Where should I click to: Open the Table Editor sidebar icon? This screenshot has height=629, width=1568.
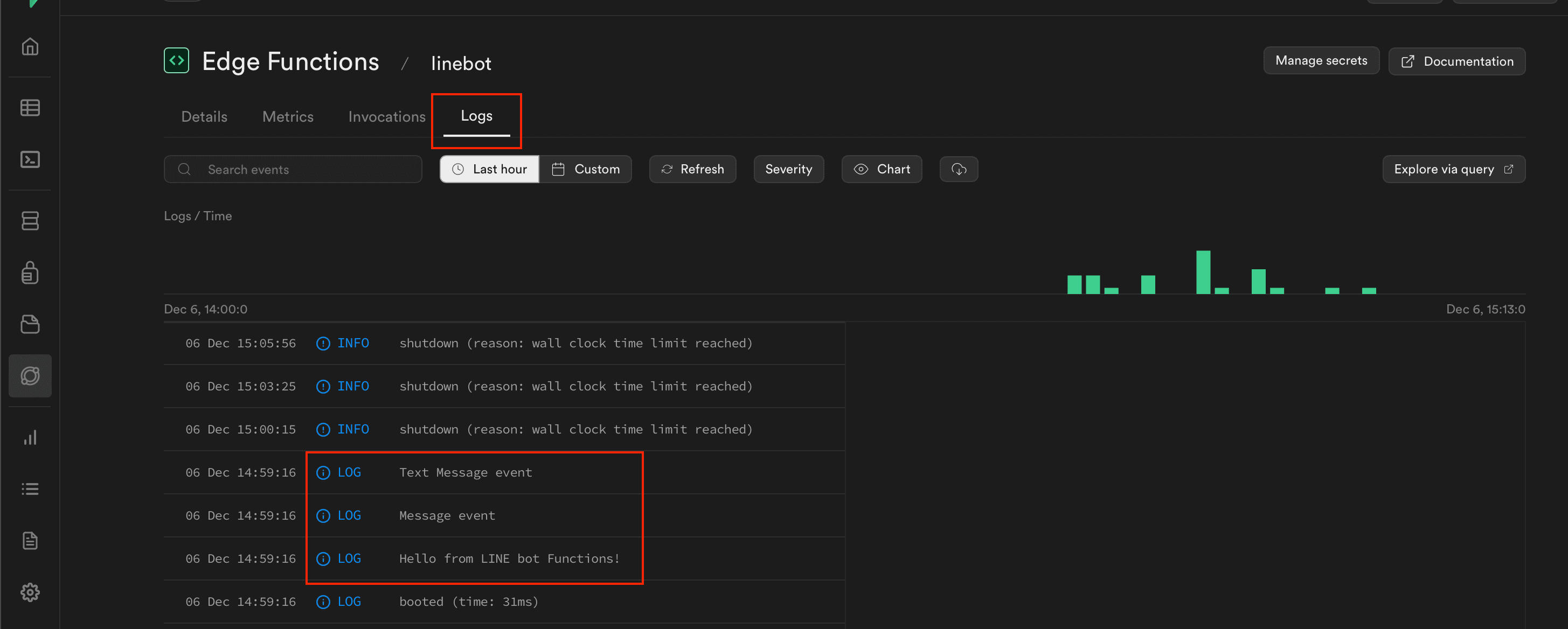(x=30, y=108)
